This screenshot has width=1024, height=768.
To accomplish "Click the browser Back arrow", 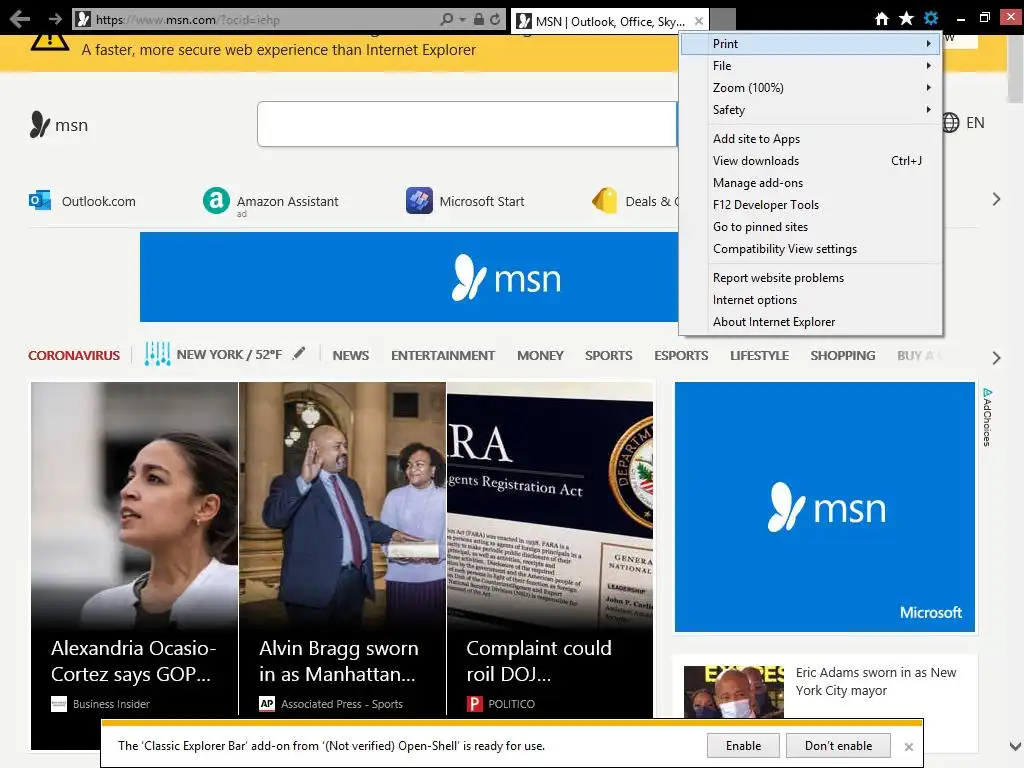I will (20, 19).
